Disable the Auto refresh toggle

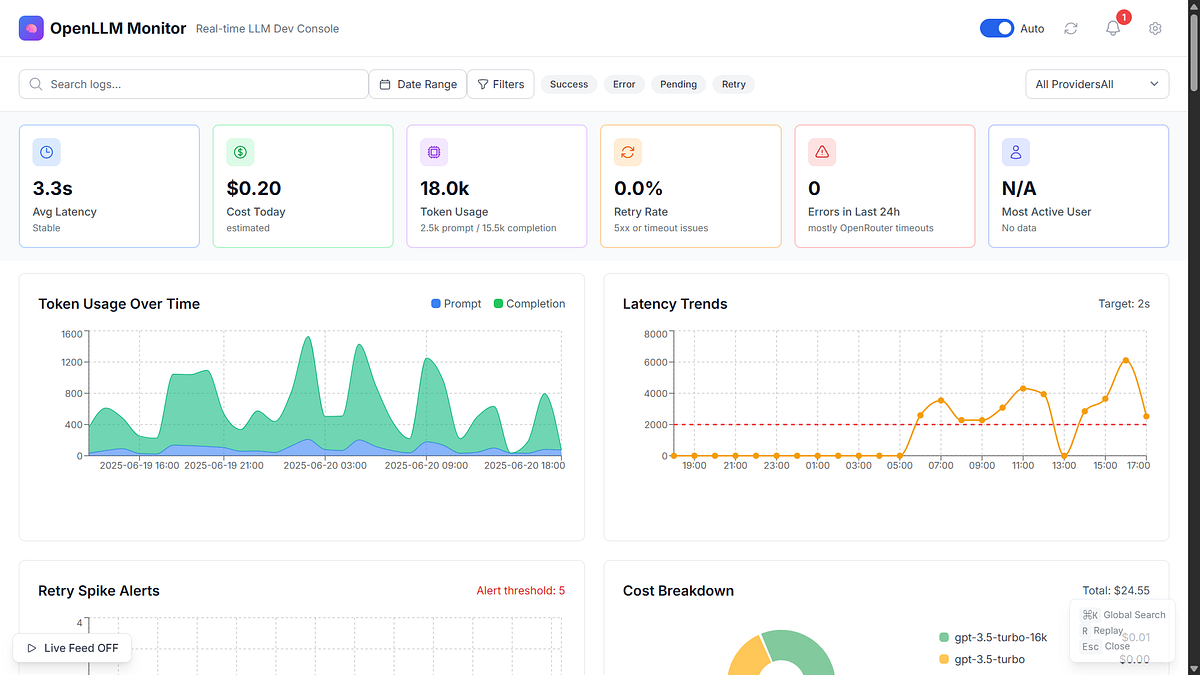pyautogui.click(x=996, y=28)
